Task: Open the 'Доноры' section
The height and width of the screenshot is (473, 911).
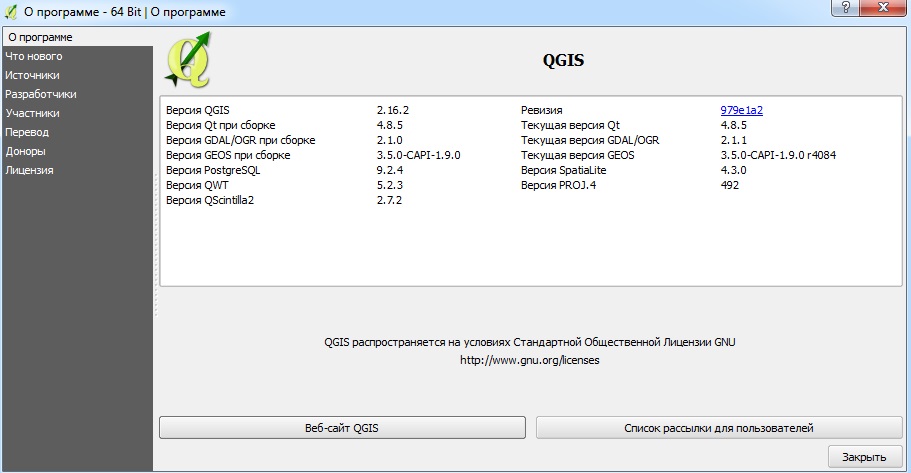Action: pyautogui.click(x=77, y=151)
